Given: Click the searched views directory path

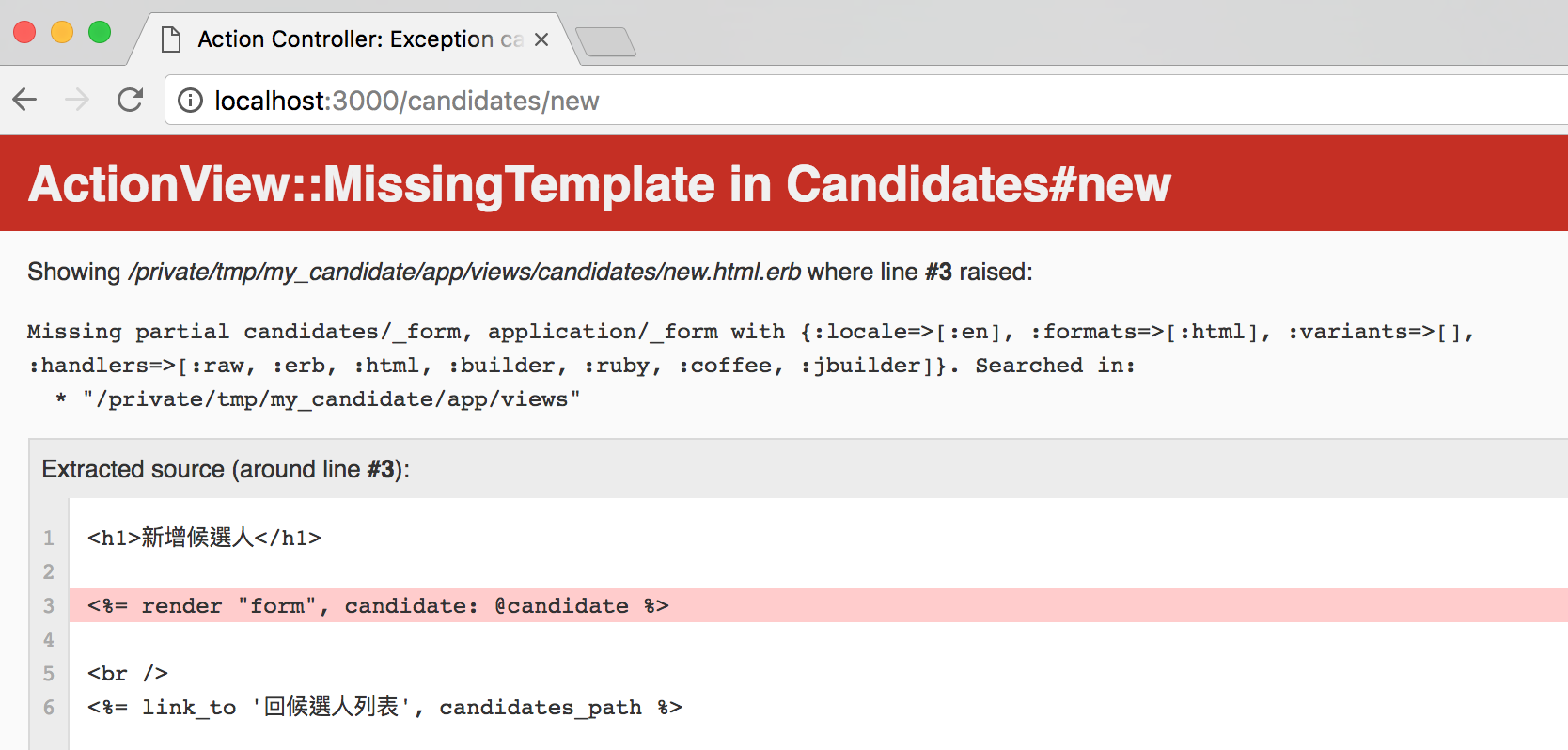Looking at the screenshot, I should click(x=331, y=399).
